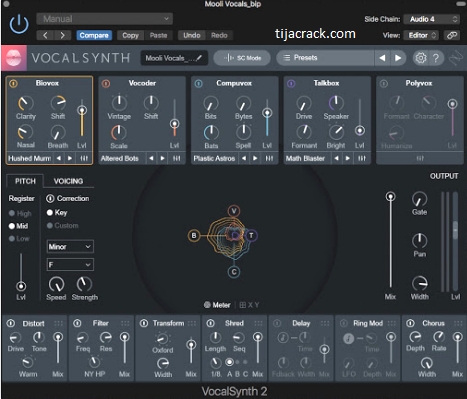The height and width of the screenshot is (399, 467).
Task: Click the Undo button
Action: click(192, 35)
